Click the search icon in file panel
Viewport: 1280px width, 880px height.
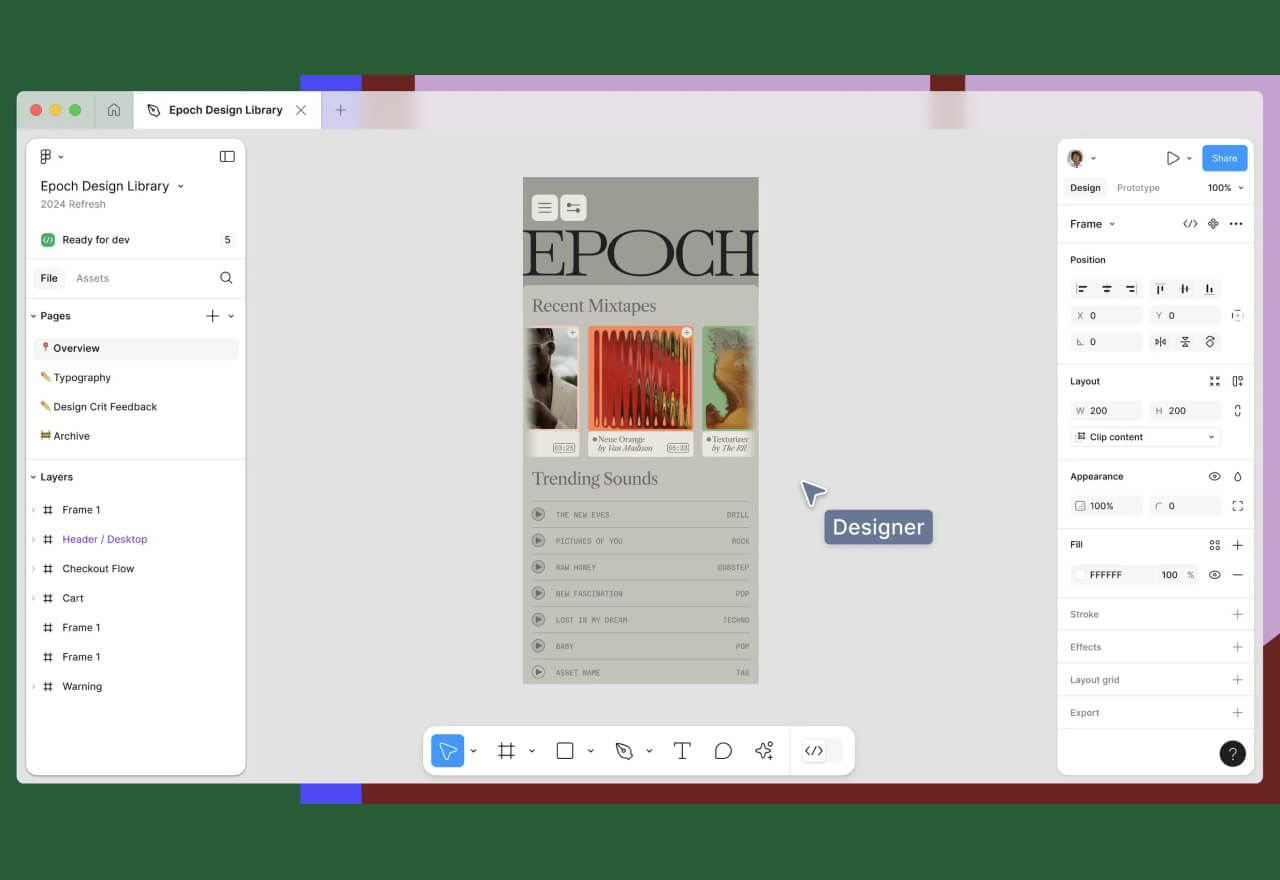click(x=226, y=278)
